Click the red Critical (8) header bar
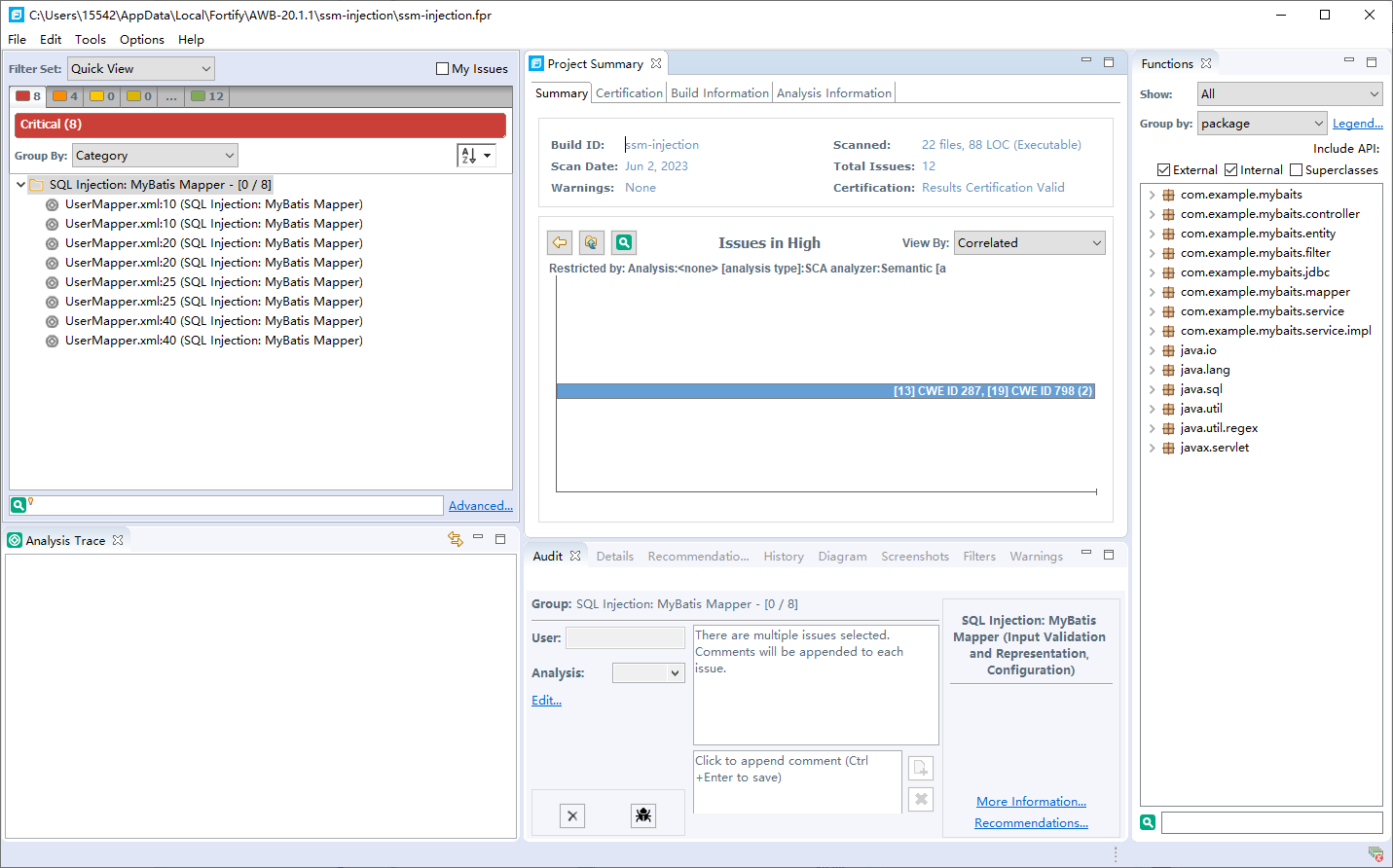 pos(260,125)
